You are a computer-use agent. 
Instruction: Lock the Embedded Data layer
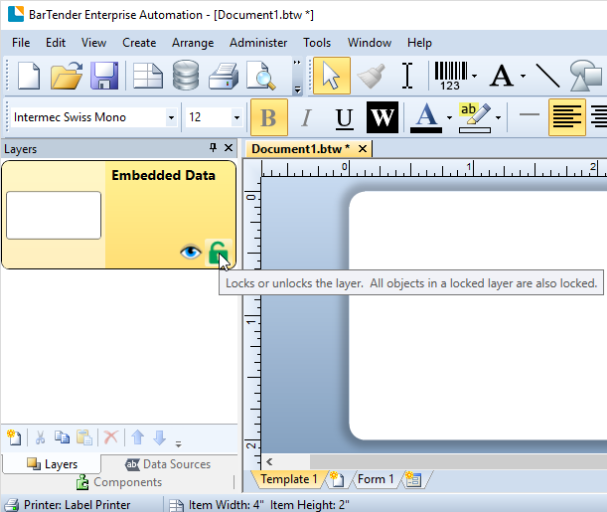tap(218, 252)
